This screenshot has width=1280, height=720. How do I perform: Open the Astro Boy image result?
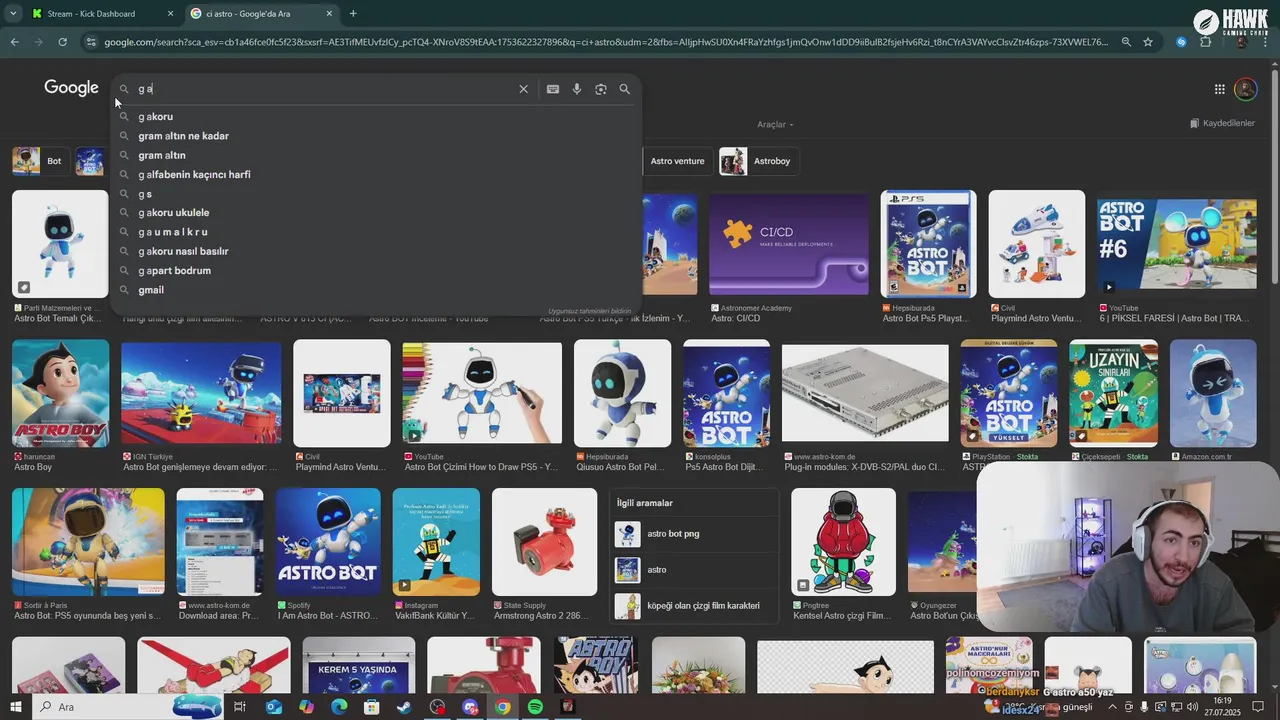[x=60, y=393]
